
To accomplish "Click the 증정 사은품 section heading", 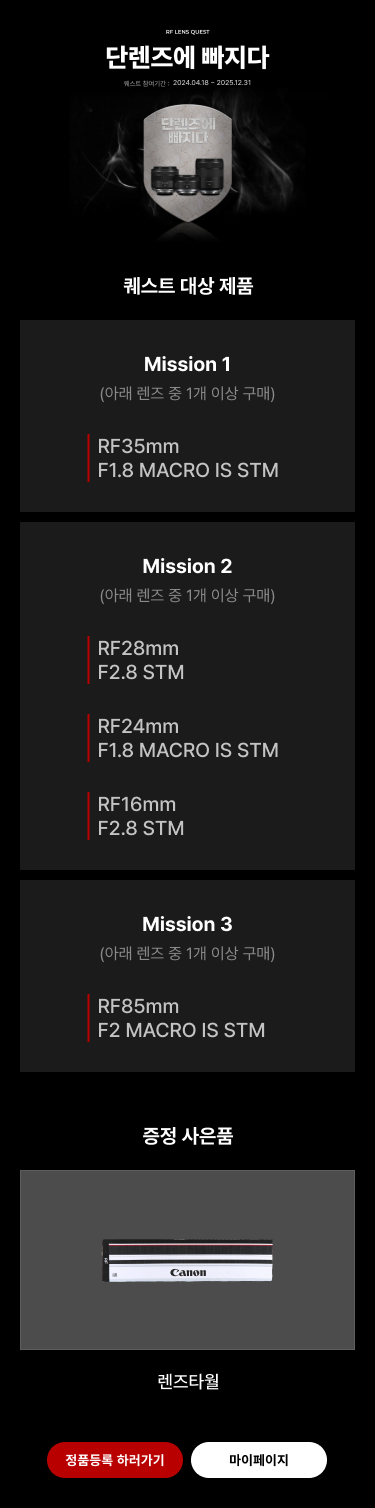I will (188, 1136).
